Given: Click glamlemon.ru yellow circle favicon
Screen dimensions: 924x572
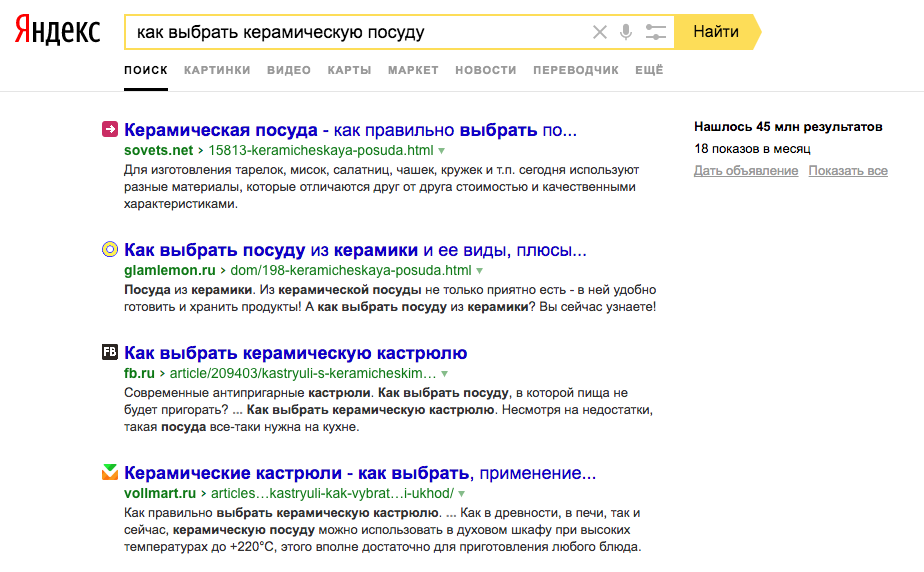Looking at the screenshot, I should point(110,249).
